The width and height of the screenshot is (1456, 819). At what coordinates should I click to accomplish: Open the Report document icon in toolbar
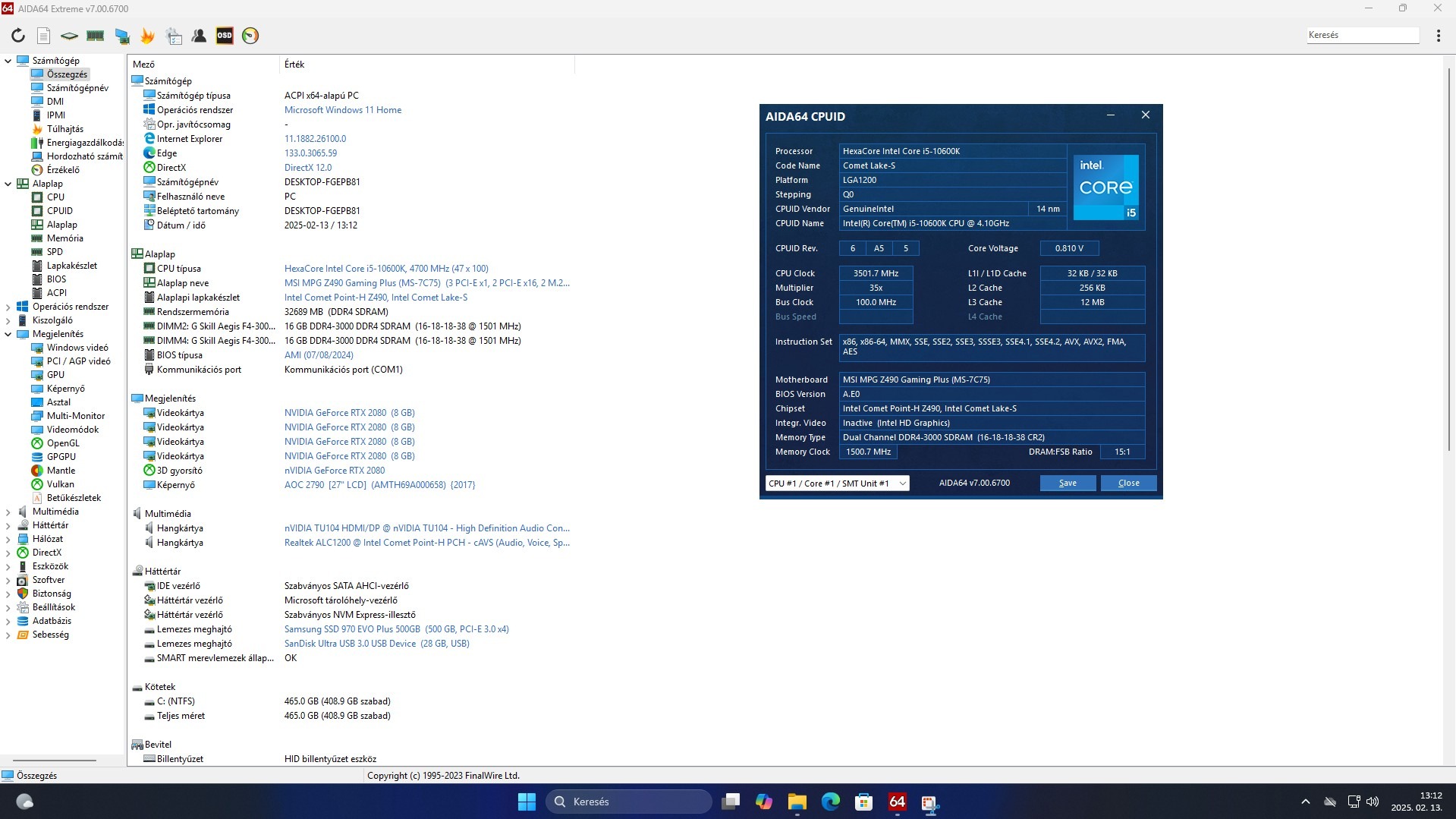[44, 36]
